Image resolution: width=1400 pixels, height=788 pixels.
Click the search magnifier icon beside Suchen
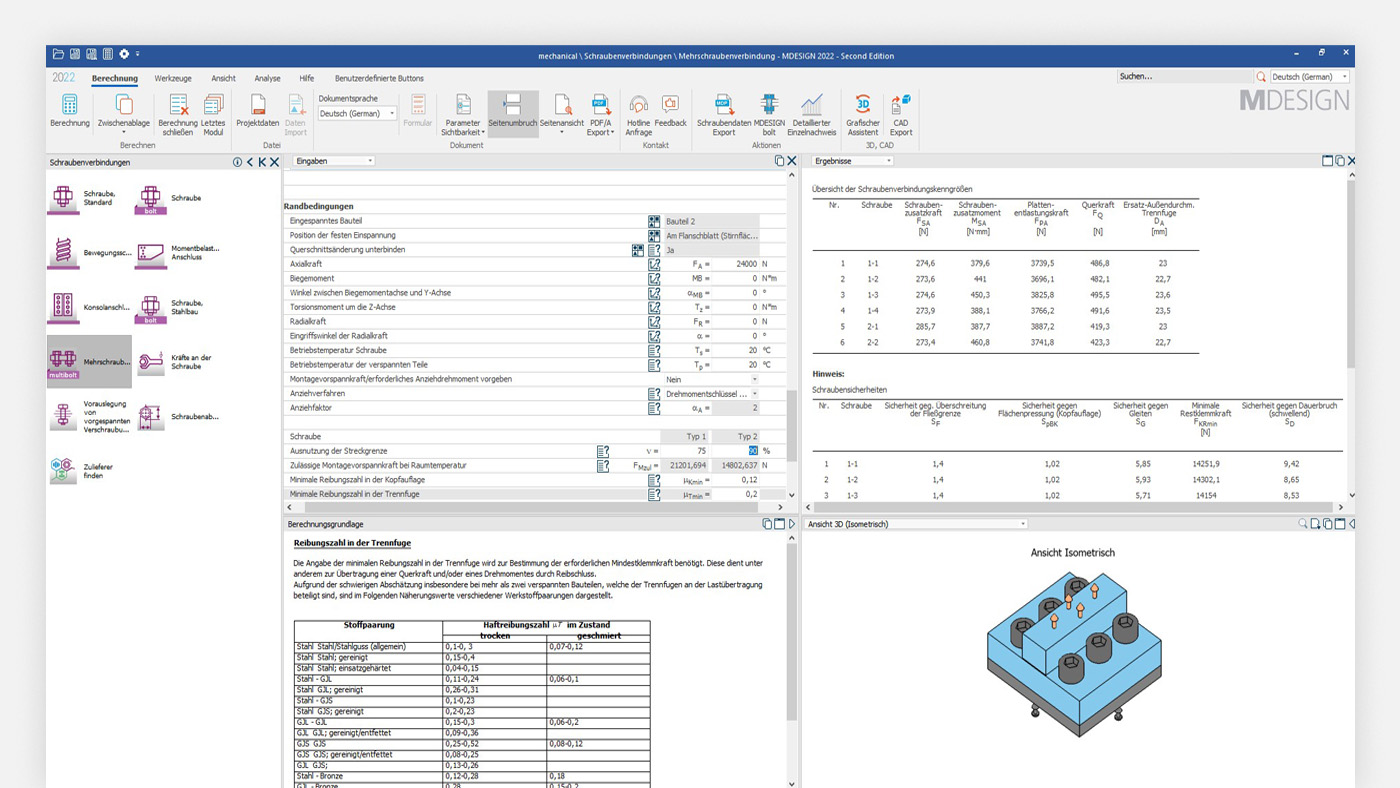click(x=1261, y=76)
